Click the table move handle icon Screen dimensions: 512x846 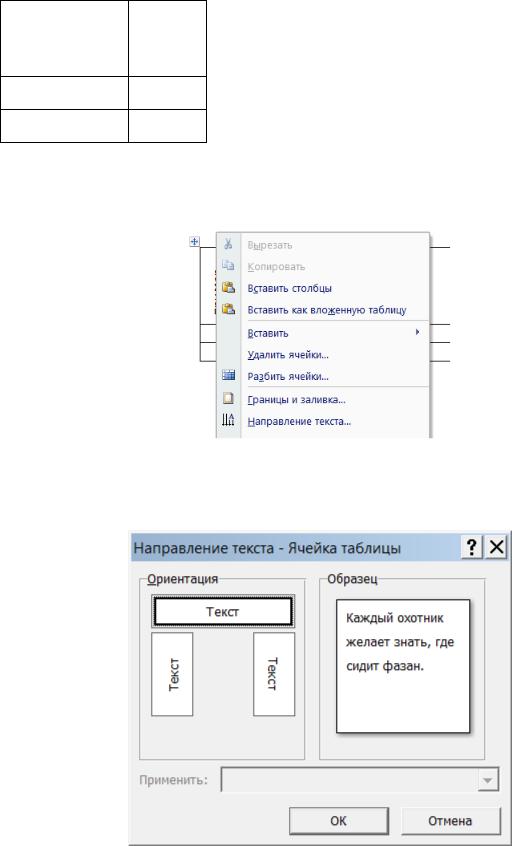point(194,242)
